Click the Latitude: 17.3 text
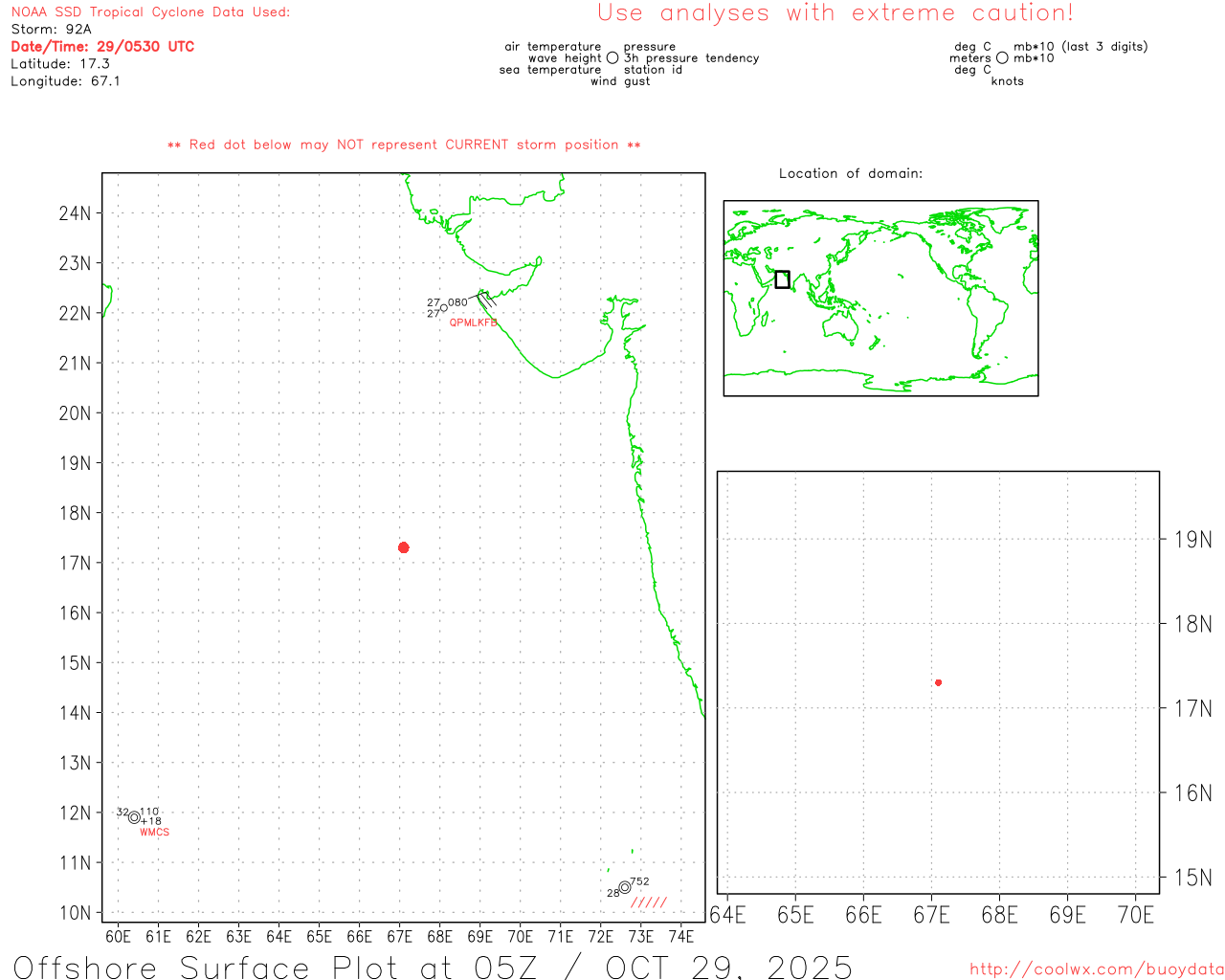The height and width of the screenshot is (980, 1225). pos(60,64)
